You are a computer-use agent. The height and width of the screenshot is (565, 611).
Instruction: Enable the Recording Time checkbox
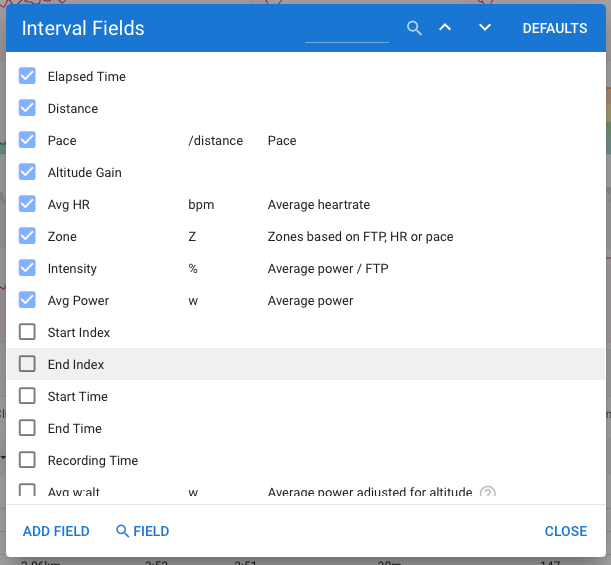coord(27,460)
